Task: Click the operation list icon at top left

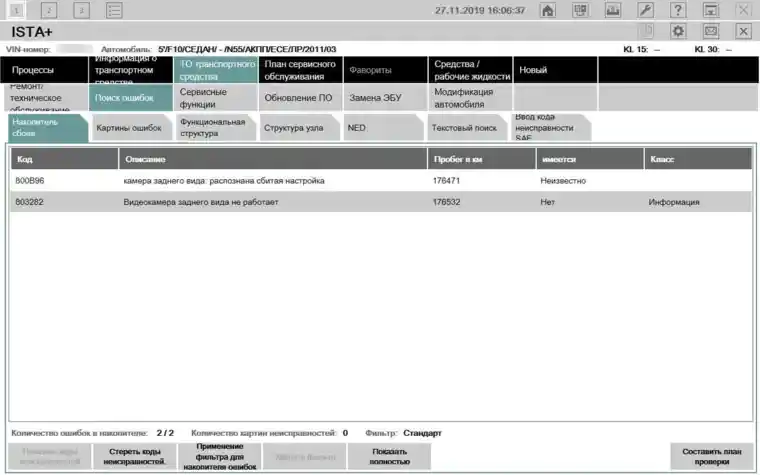Action: pyautogui.click(x=114, y=10)
